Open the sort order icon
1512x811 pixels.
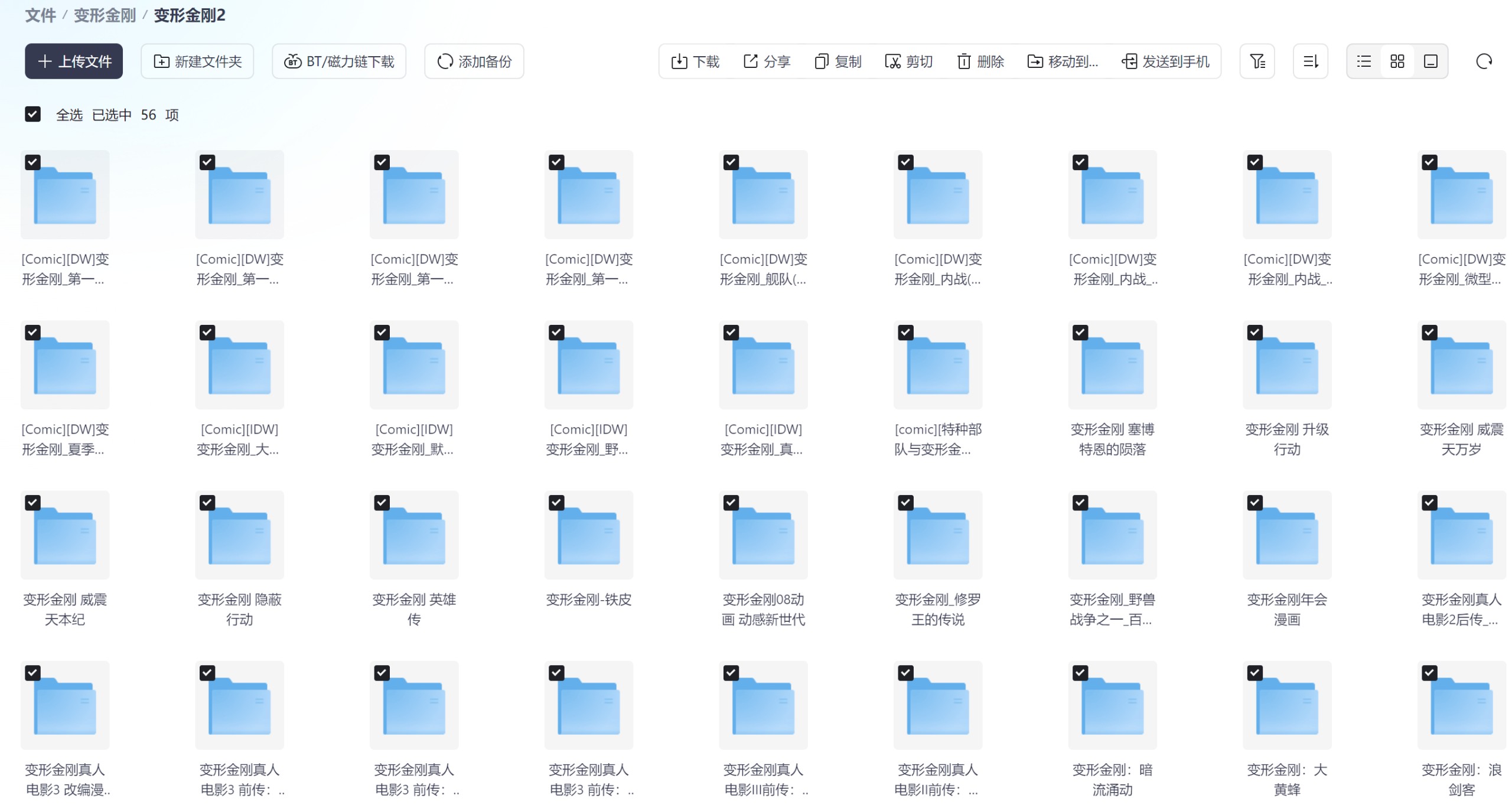click(x=1310, y=61)
